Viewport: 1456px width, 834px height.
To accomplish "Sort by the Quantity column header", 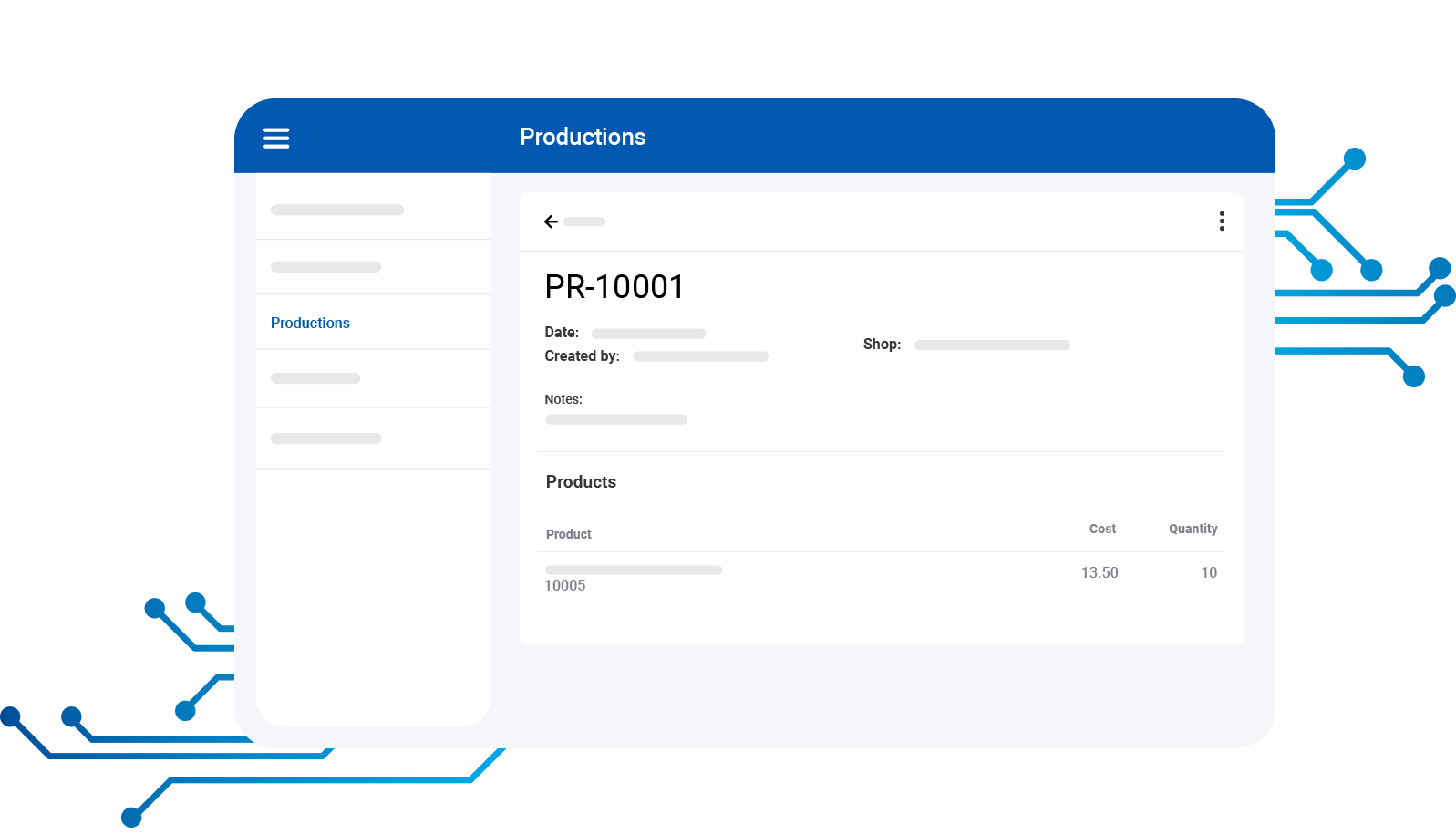I will [1193, 529].
